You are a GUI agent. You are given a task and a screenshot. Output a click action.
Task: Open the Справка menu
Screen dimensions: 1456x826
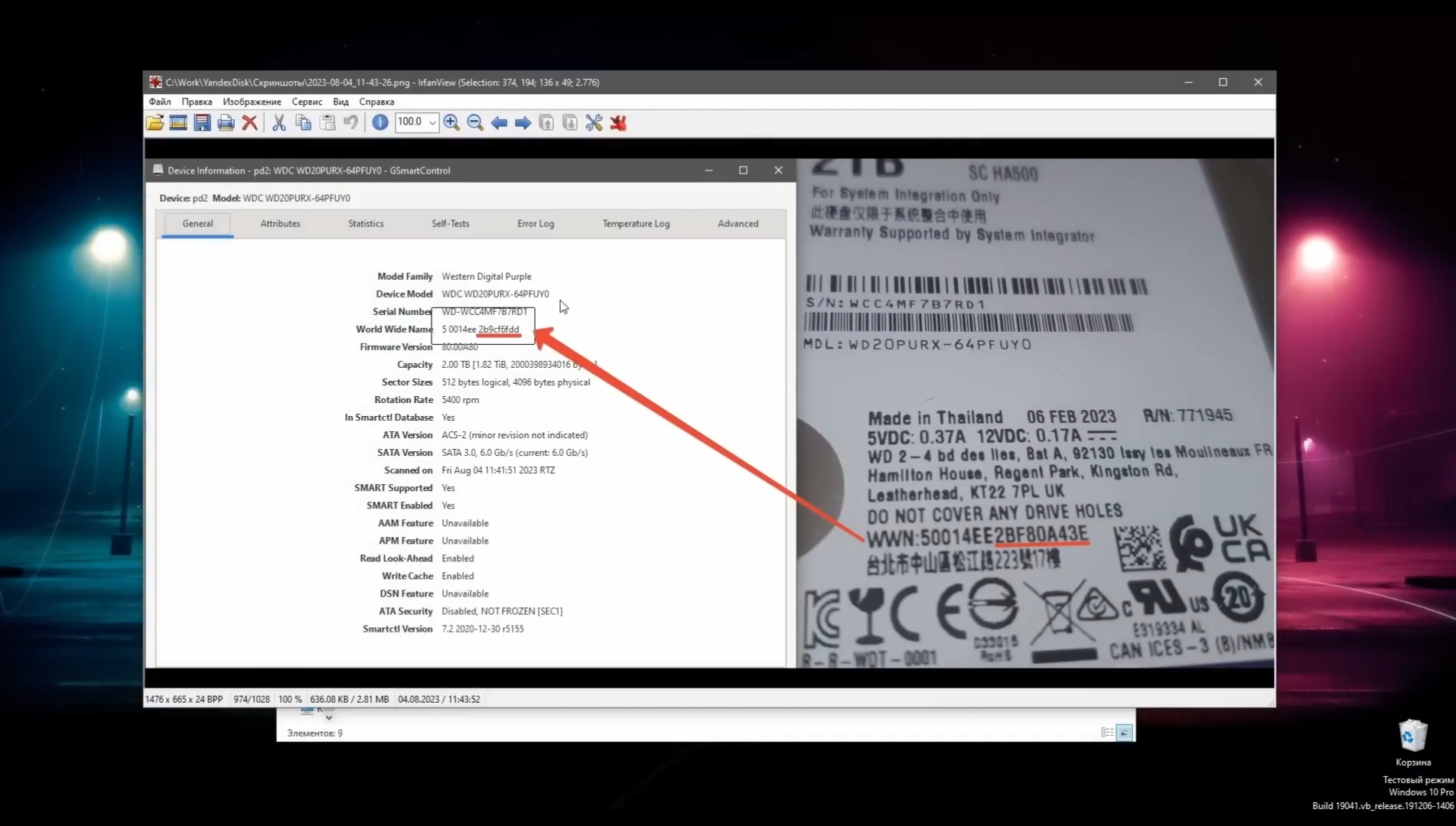376,102
